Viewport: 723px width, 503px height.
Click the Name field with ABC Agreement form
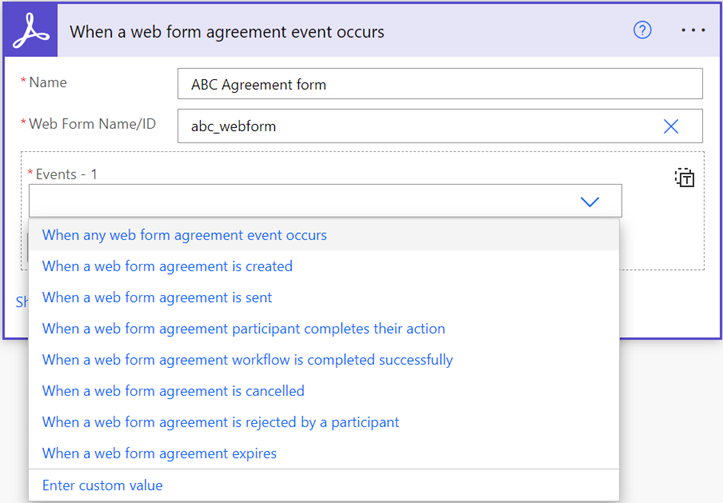(439, 84)
